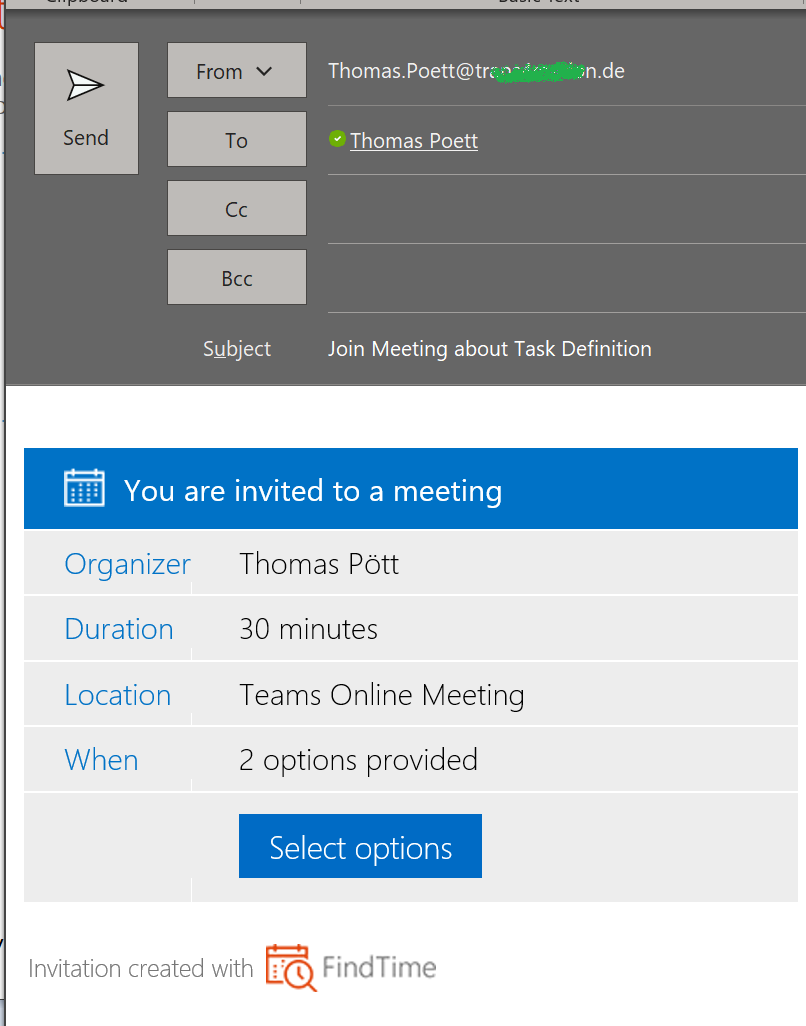Click the Location label
Image resolution: width=806 pixels, height=1026 pixels.
[x=118, y=694]
